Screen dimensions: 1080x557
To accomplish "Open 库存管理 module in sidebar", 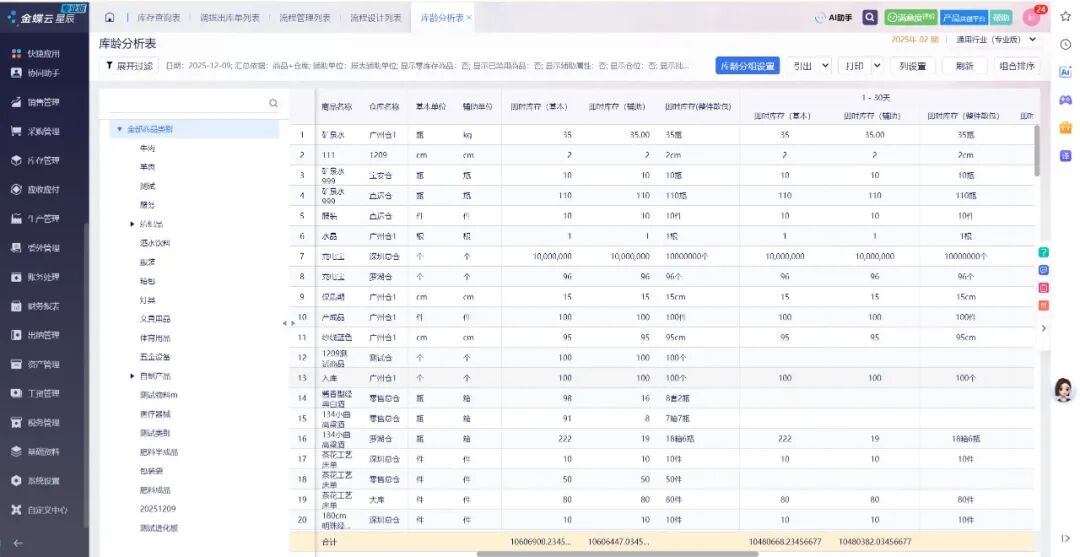I will 37,160.
